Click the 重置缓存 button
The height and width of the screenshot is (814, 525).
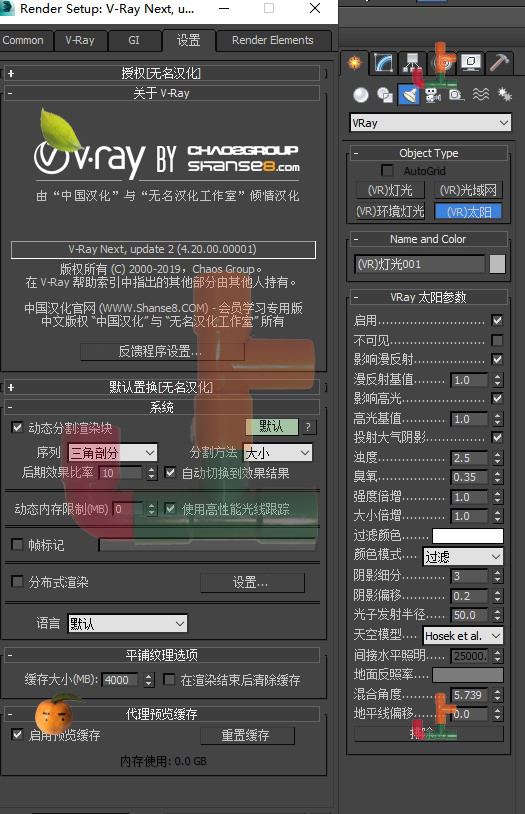pos(247,735)
